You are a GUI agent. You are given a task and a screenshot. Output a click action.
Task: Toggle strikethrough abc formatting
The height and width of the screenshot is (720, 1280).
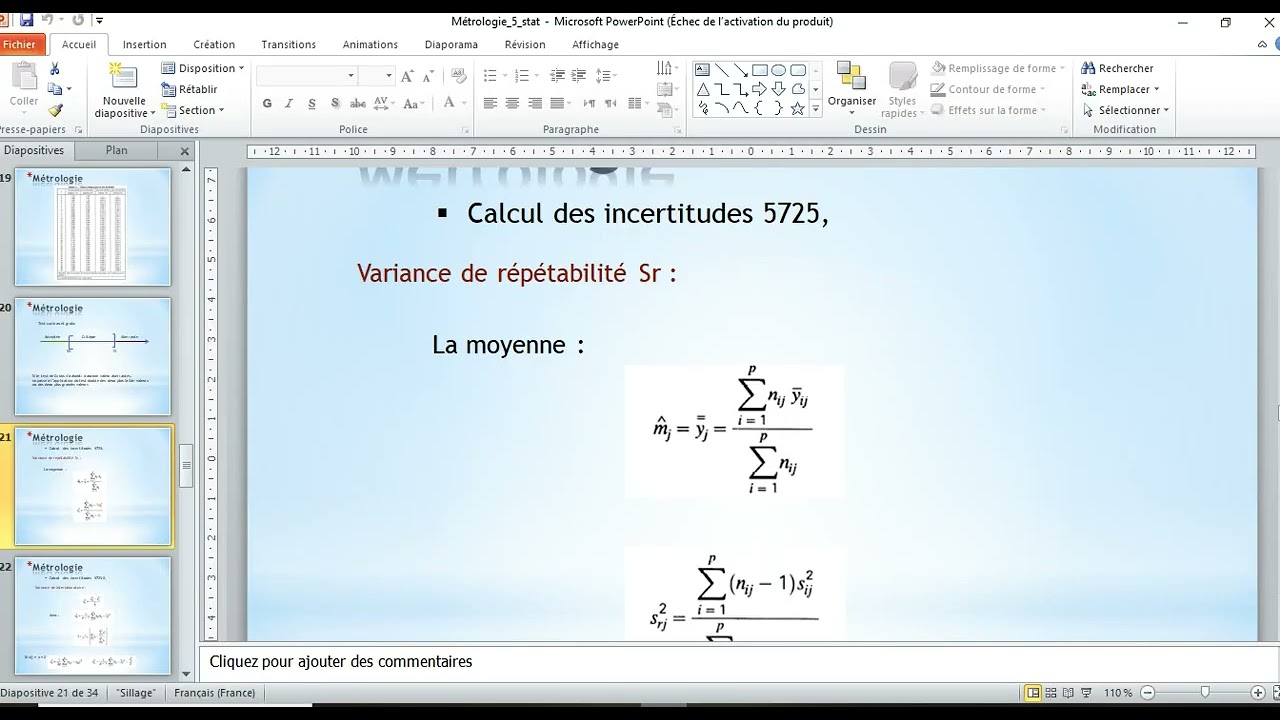pyautogui.click(x=357, y=103)
